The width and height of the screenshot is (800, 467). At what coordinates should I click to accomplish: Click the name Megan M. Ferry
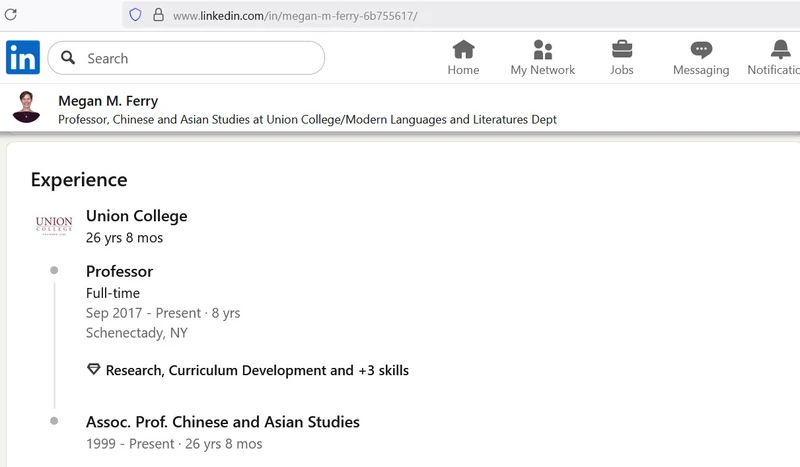click(x=108, y=101)
